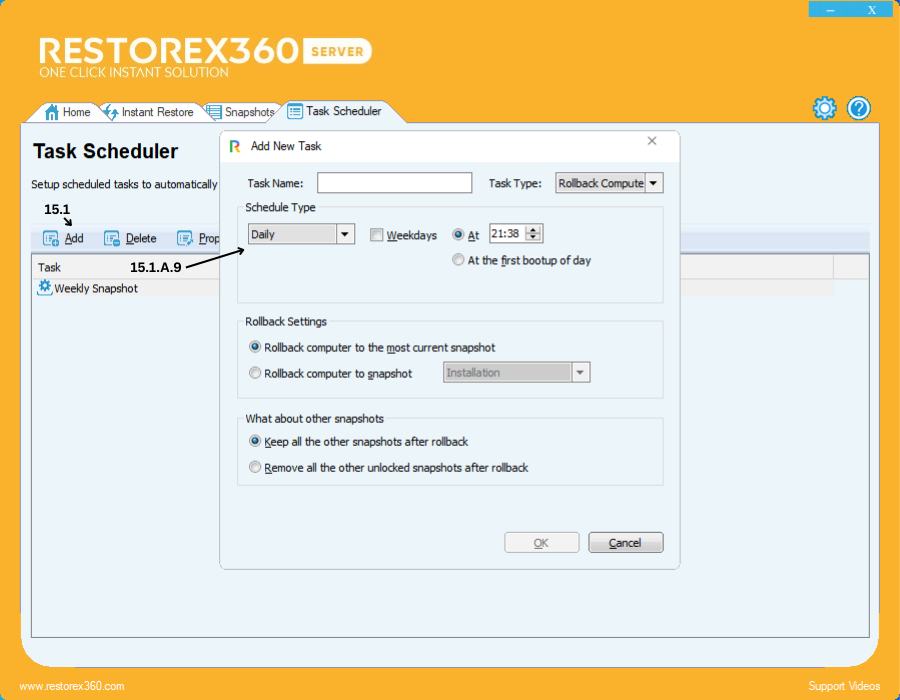Click the Instant Restore tab icon
Screen dimensions: 900x700
coord(111,112)
